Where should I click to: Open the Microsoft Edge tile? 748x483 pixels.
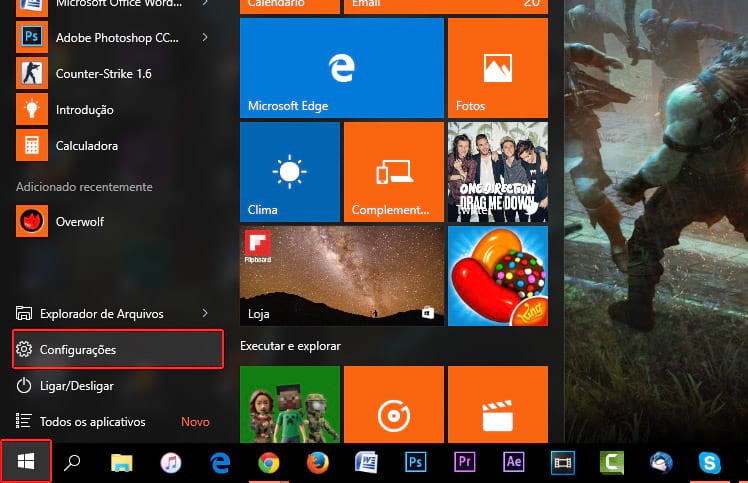point(342,68)
